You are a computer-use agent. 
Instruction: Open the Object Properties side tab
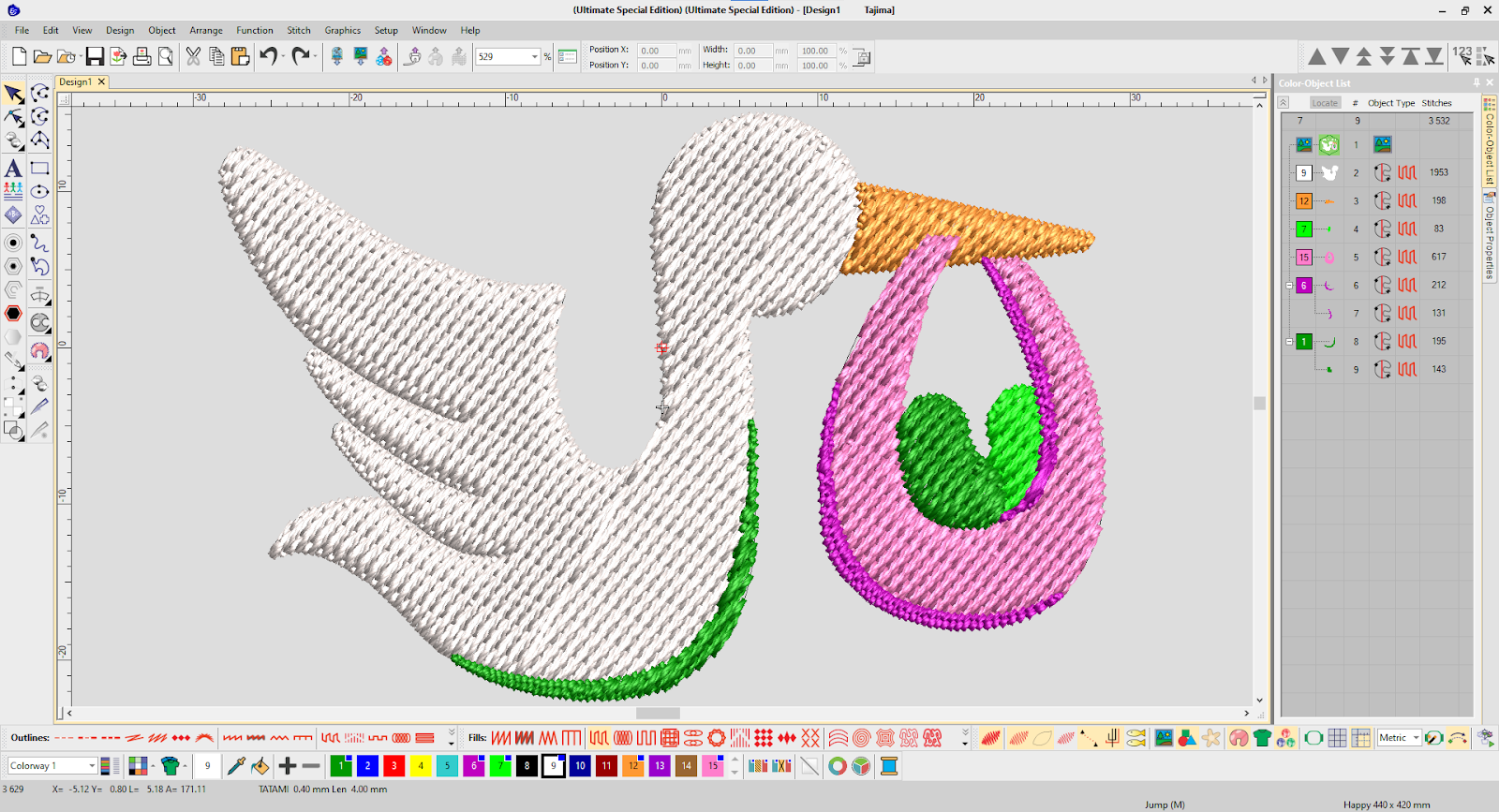point(1489,235)
